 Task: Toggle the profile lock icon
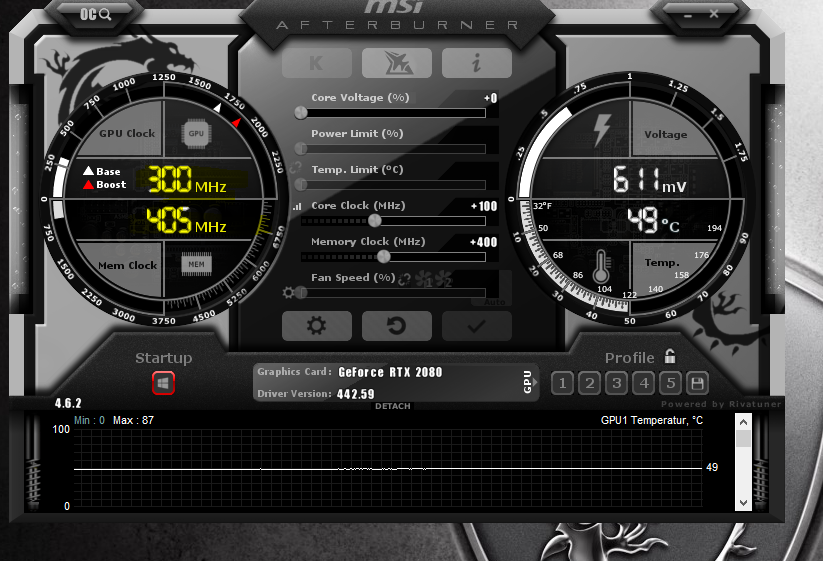pos(670,356)
